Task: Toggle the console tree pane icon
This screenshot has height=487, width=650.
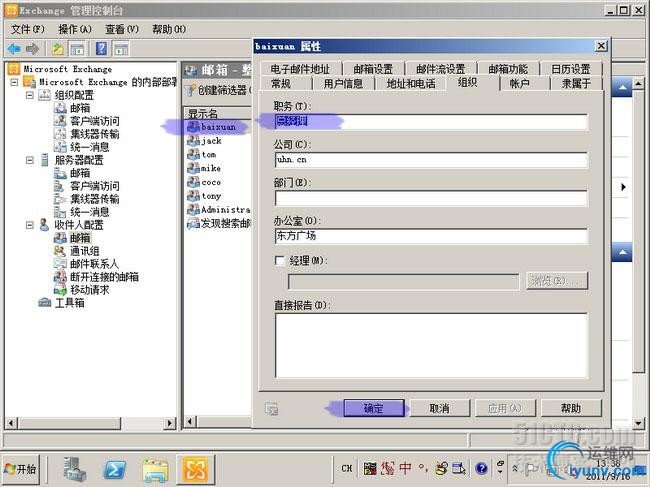Action: point(78,49)
